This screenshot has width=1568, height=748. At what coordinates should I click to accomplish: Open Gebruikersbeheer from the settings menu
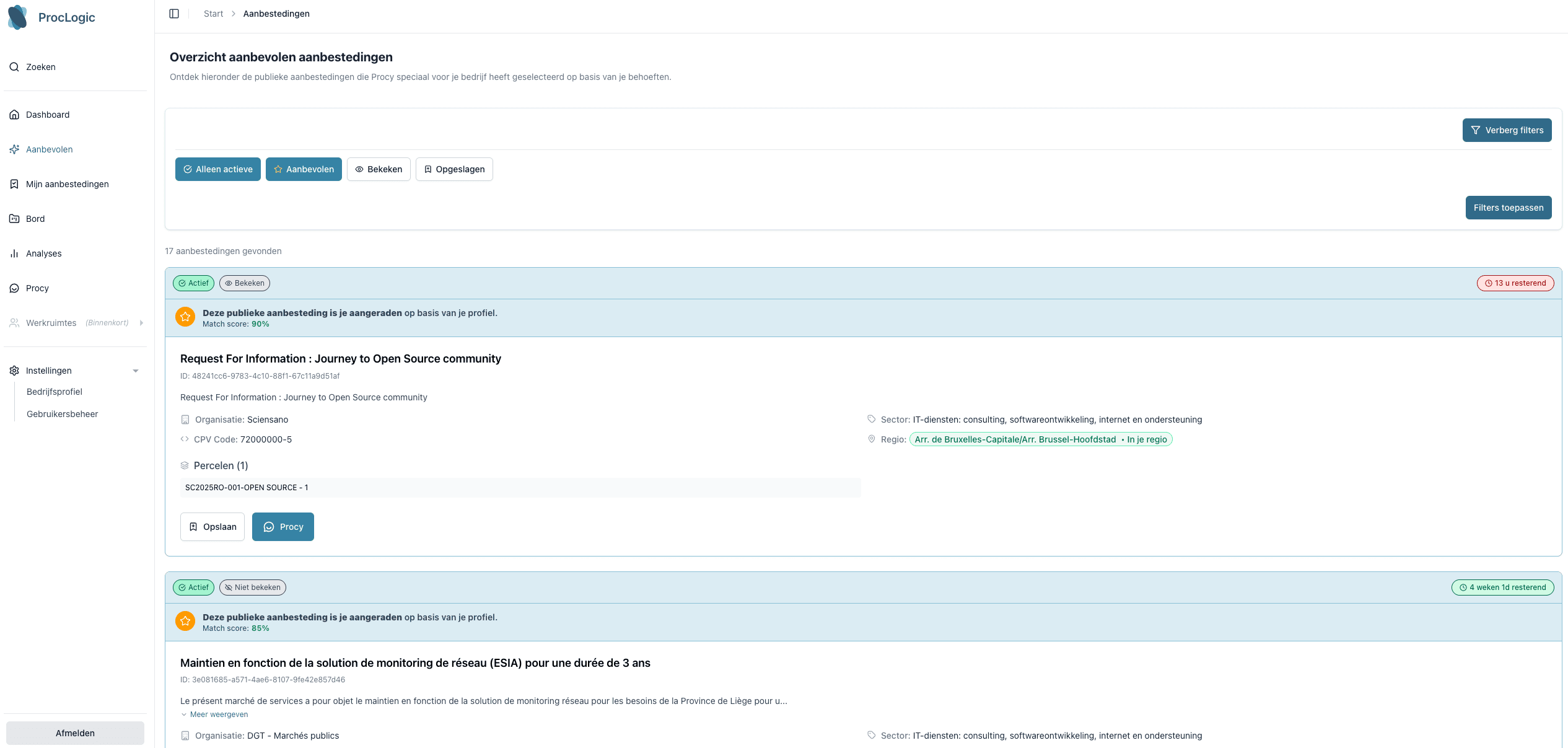click(x=62, y=413)
